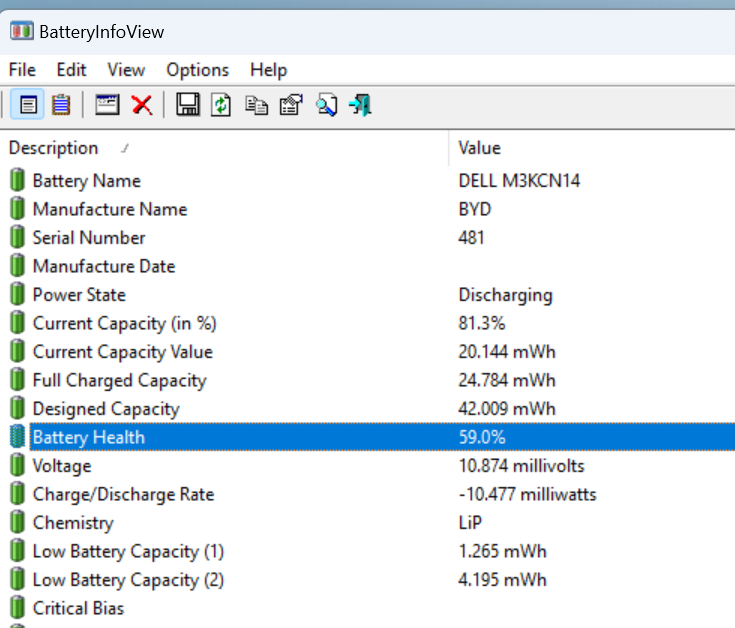Select the Full Charged Capacity row label
Screen dimensions: 735x628
[x=119, y=381]
